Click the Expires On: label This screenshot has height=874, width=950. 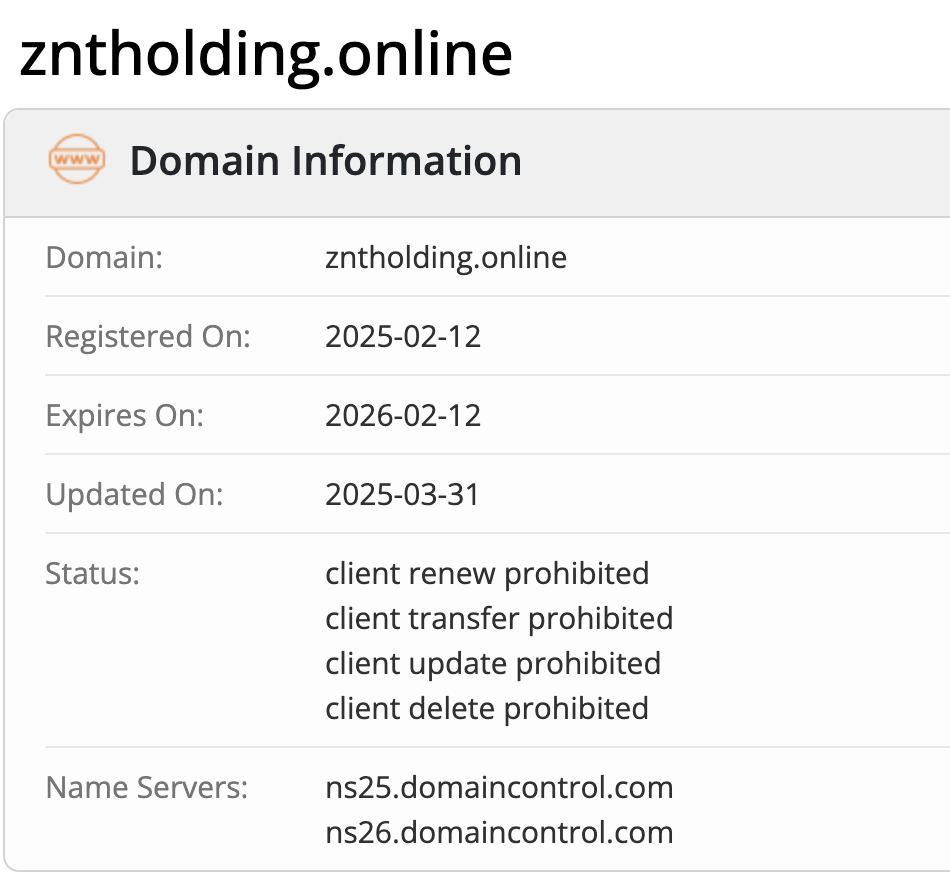tap(125, 415)
